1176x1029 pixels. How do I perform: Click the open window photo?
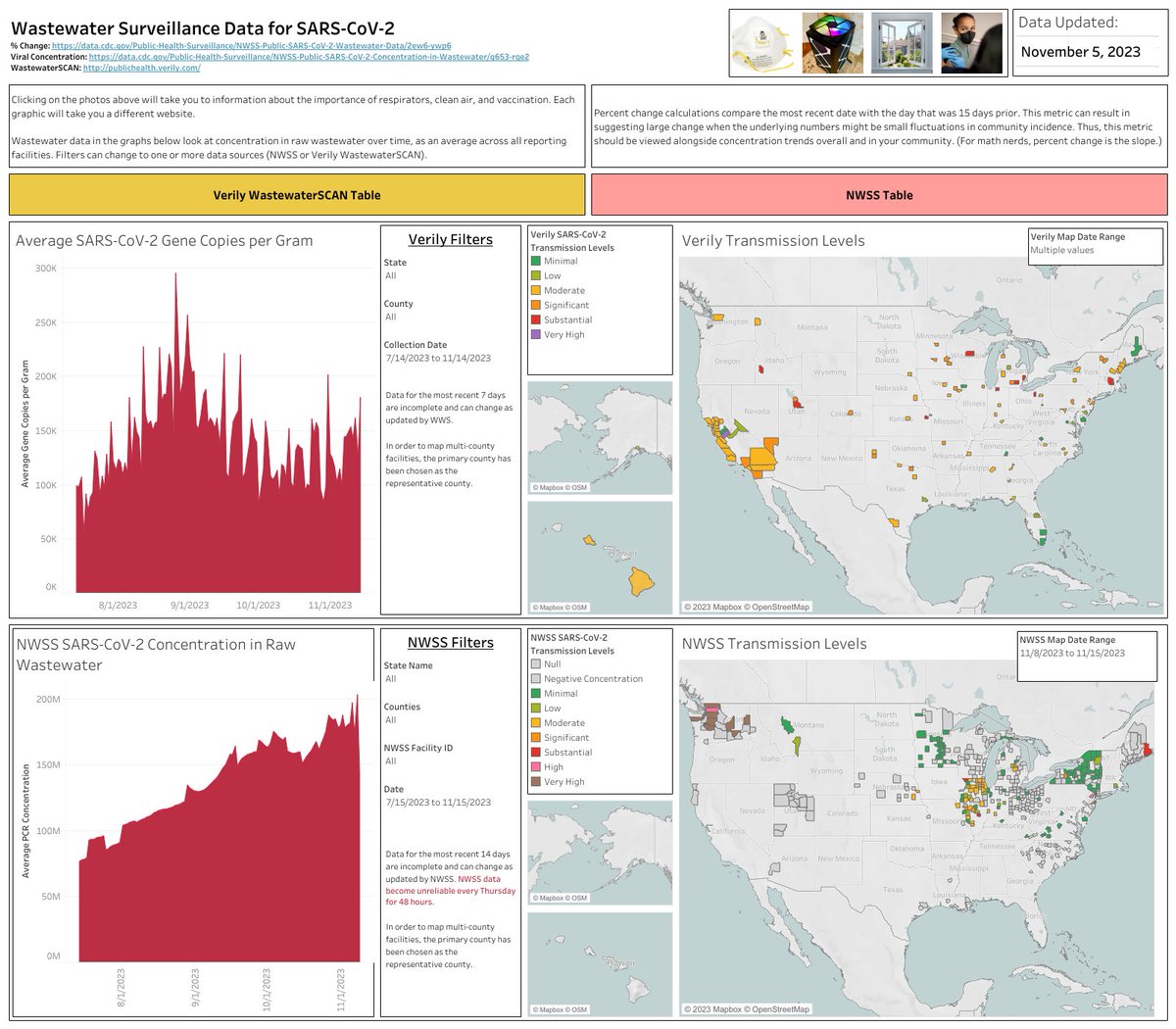(901, 43)
